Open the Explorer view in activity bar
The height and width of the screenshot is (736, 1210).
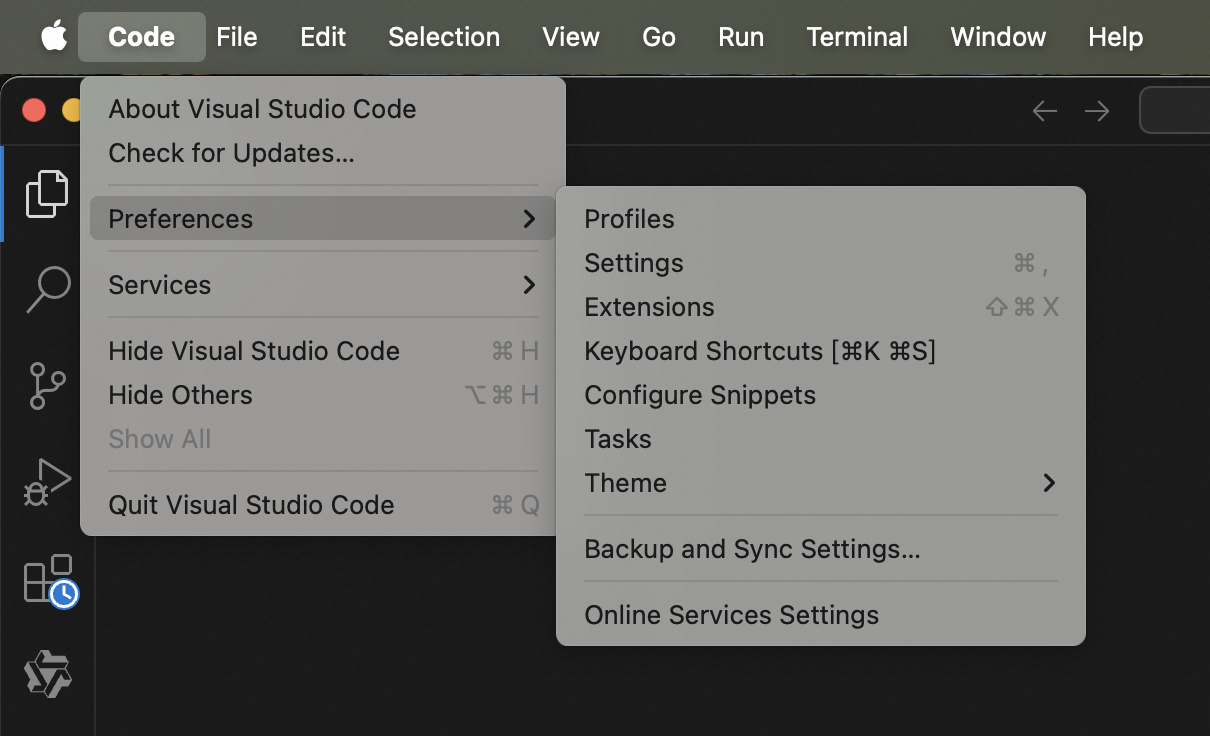pyautogui.click(x=47, y=193)
